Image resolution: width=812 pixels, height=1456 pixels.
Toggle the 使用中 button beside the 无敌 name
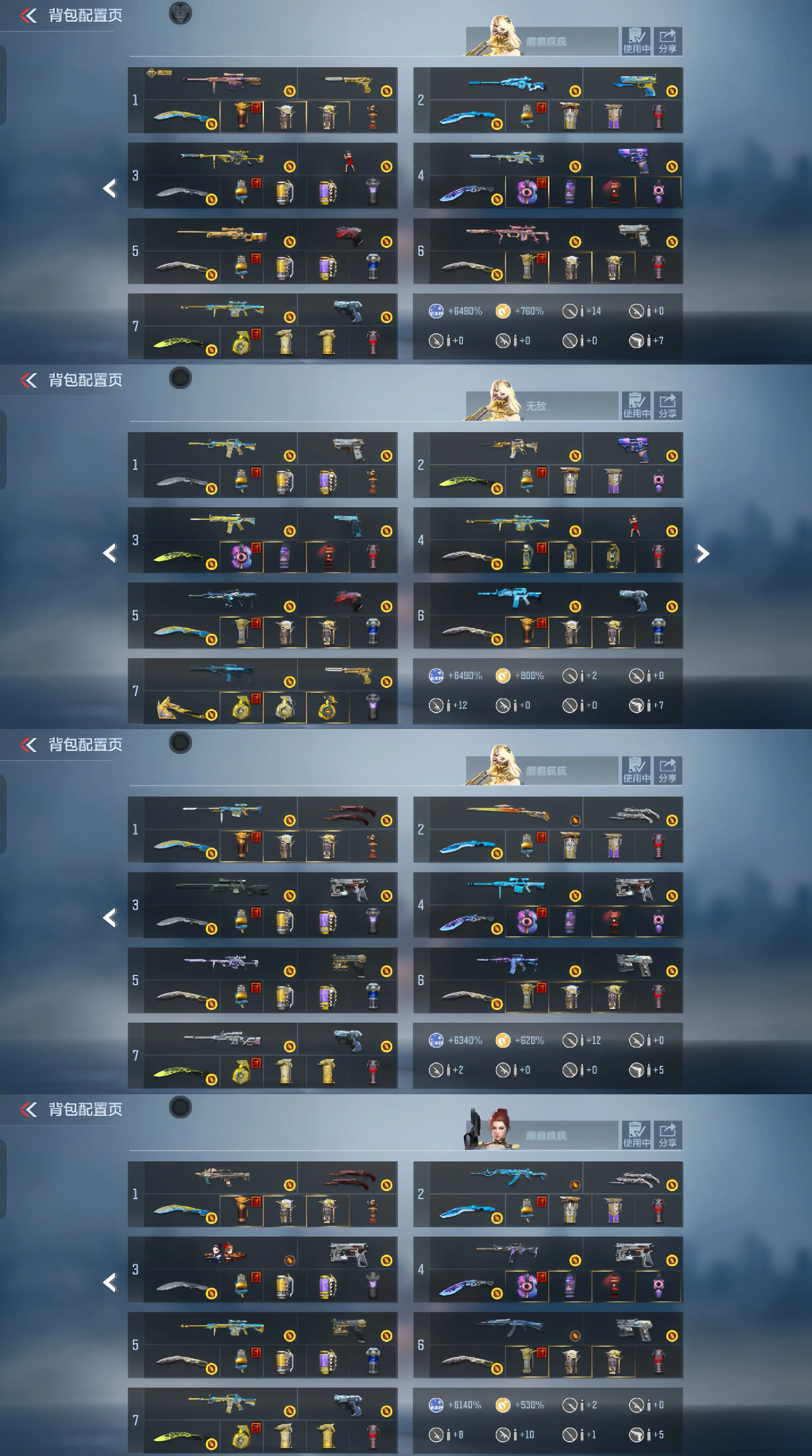(x=636, y=406)
